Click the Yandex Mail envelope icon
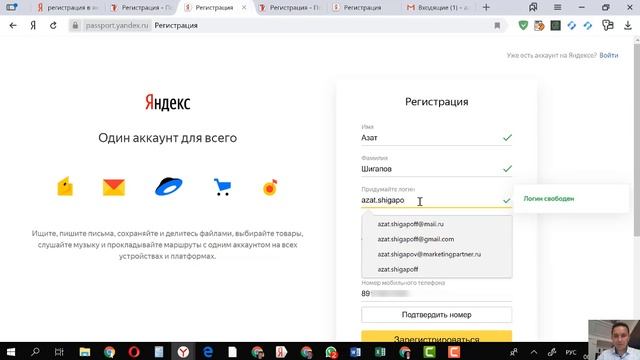The image size is (640, 360). [x=114, y=187]
